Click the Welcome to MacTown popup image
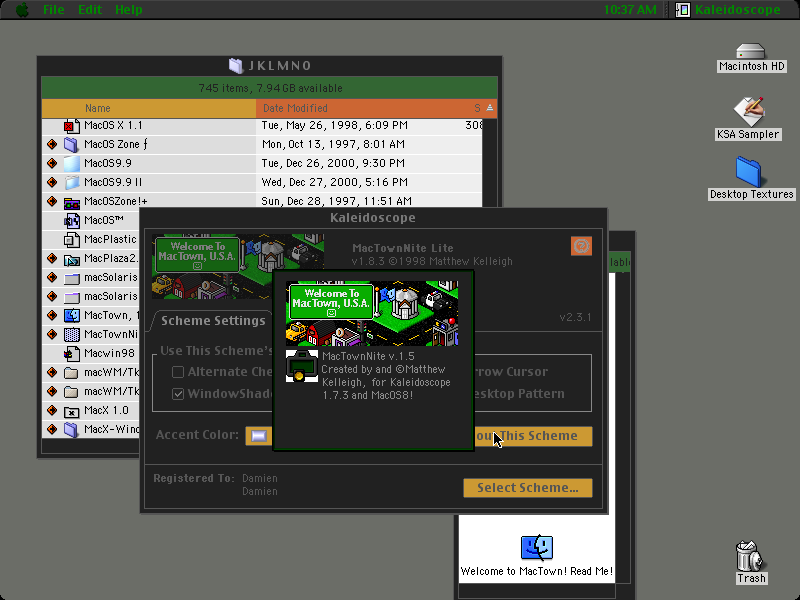 coord(372,313)
